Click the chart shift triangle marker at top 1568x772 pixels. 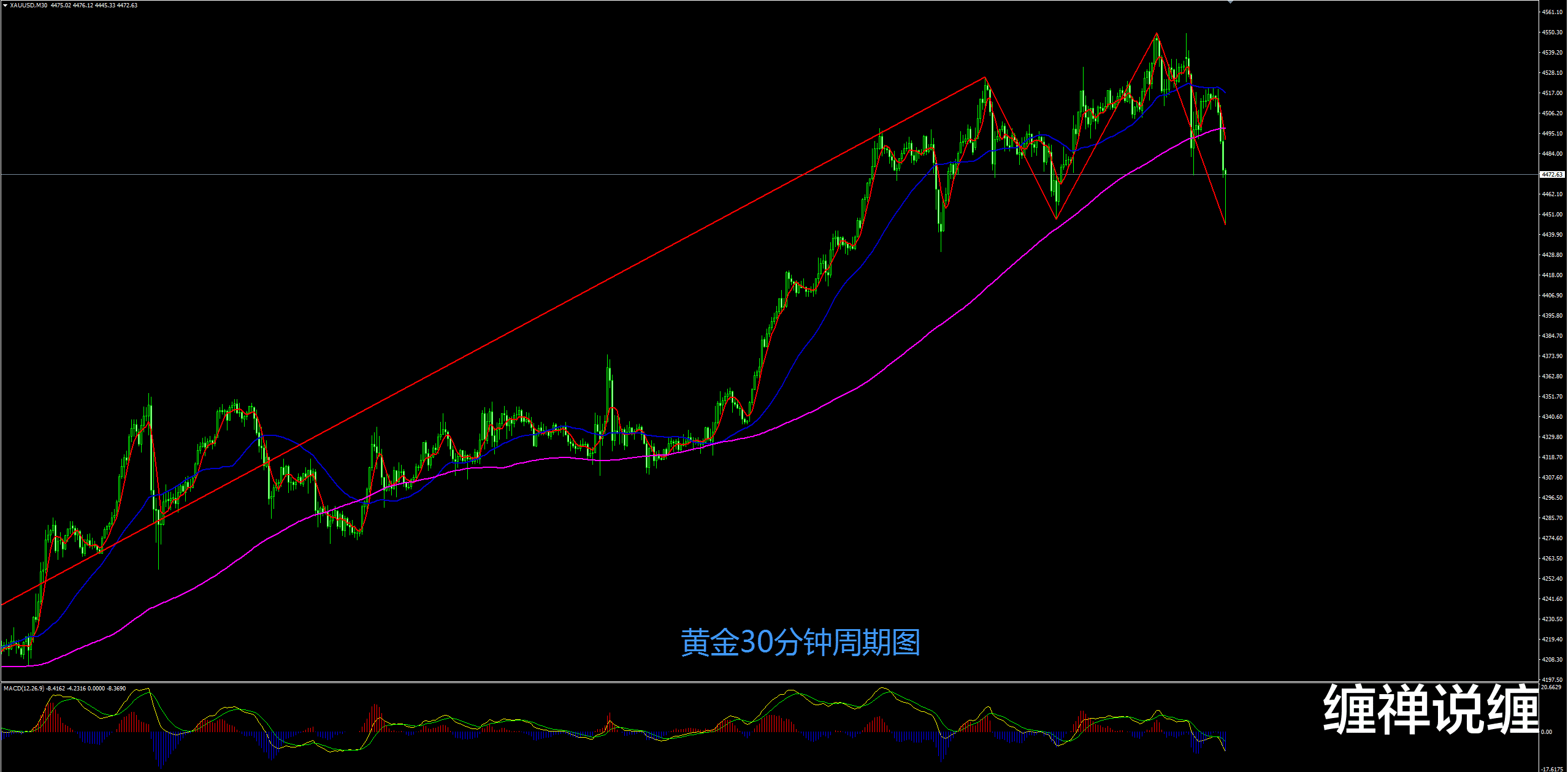[1230, 2]
